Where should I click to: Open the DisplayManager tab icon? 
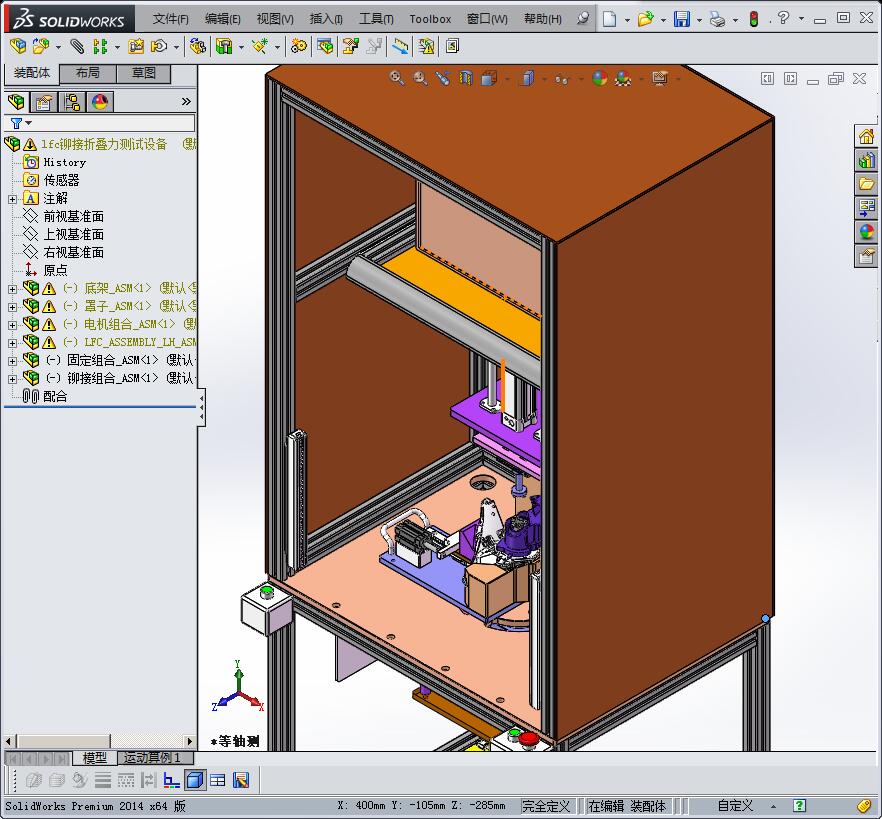coord(100,102)
